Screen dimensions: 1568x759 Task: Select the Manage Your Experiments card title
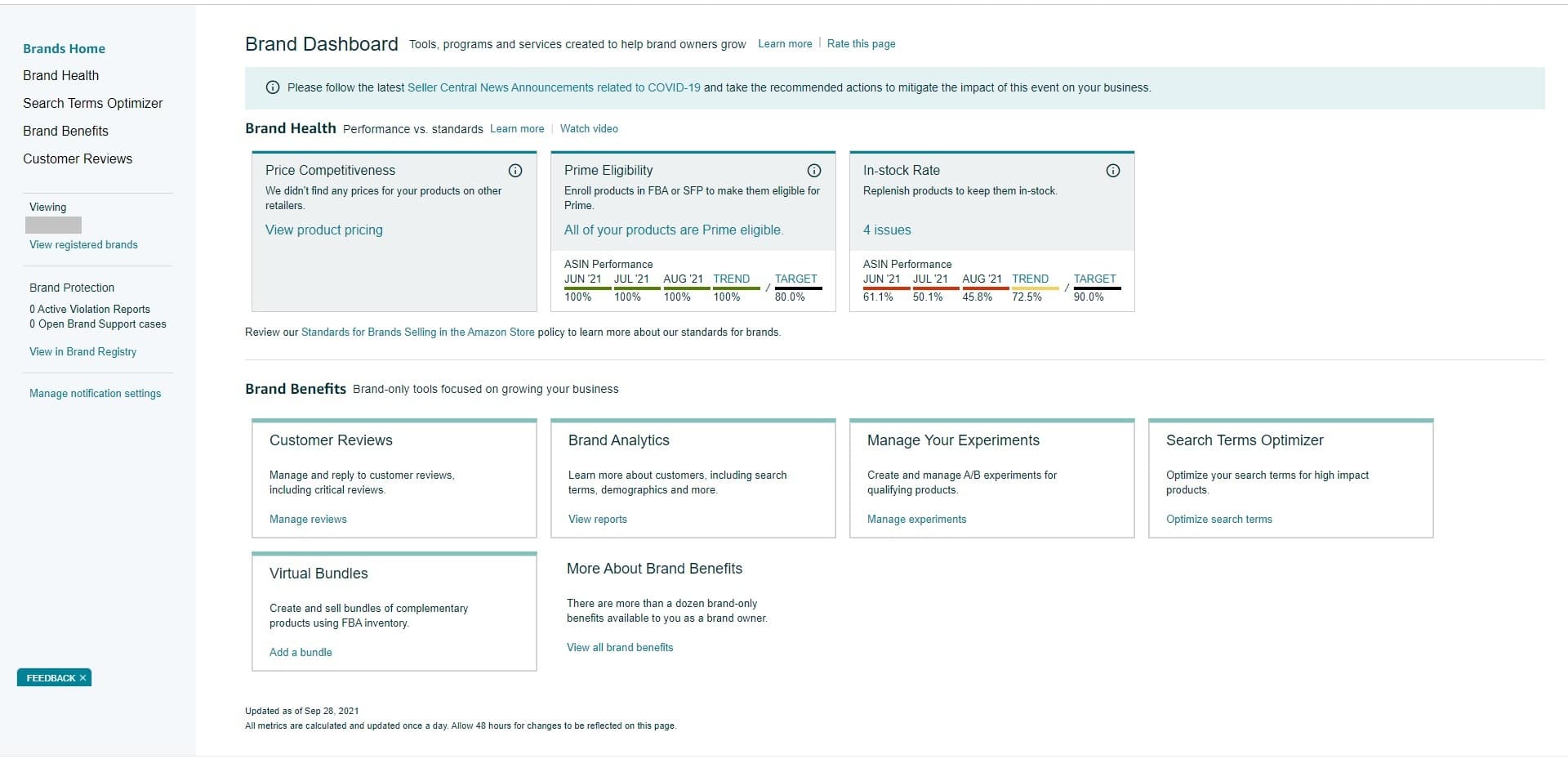click(x=953, y=440)
